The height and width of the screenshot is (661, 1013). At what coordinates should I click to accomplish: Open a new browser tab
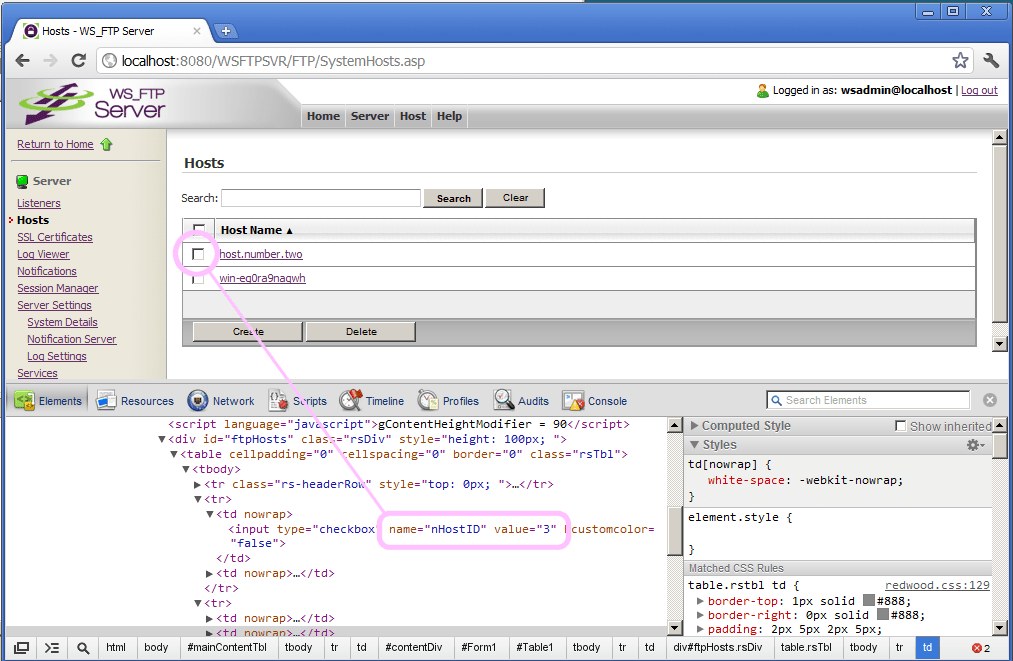[225, 30]
